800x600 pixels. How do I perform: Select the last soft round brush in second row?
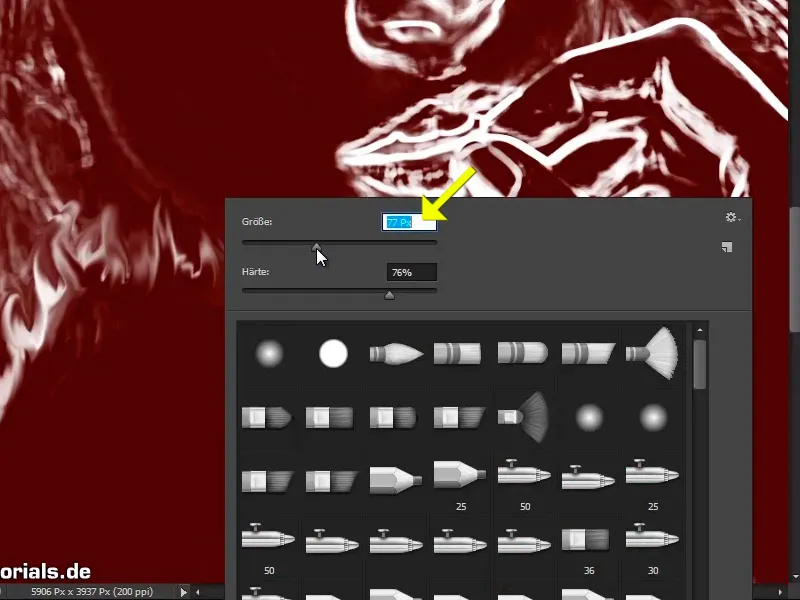click(653, 417)
